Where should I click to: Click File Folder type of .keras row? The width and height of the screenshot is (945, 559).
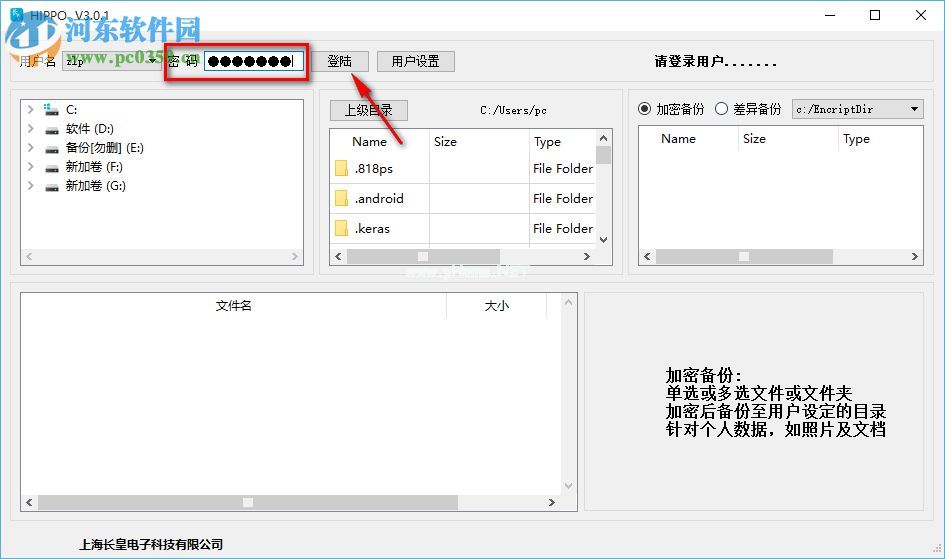[563, 228]
